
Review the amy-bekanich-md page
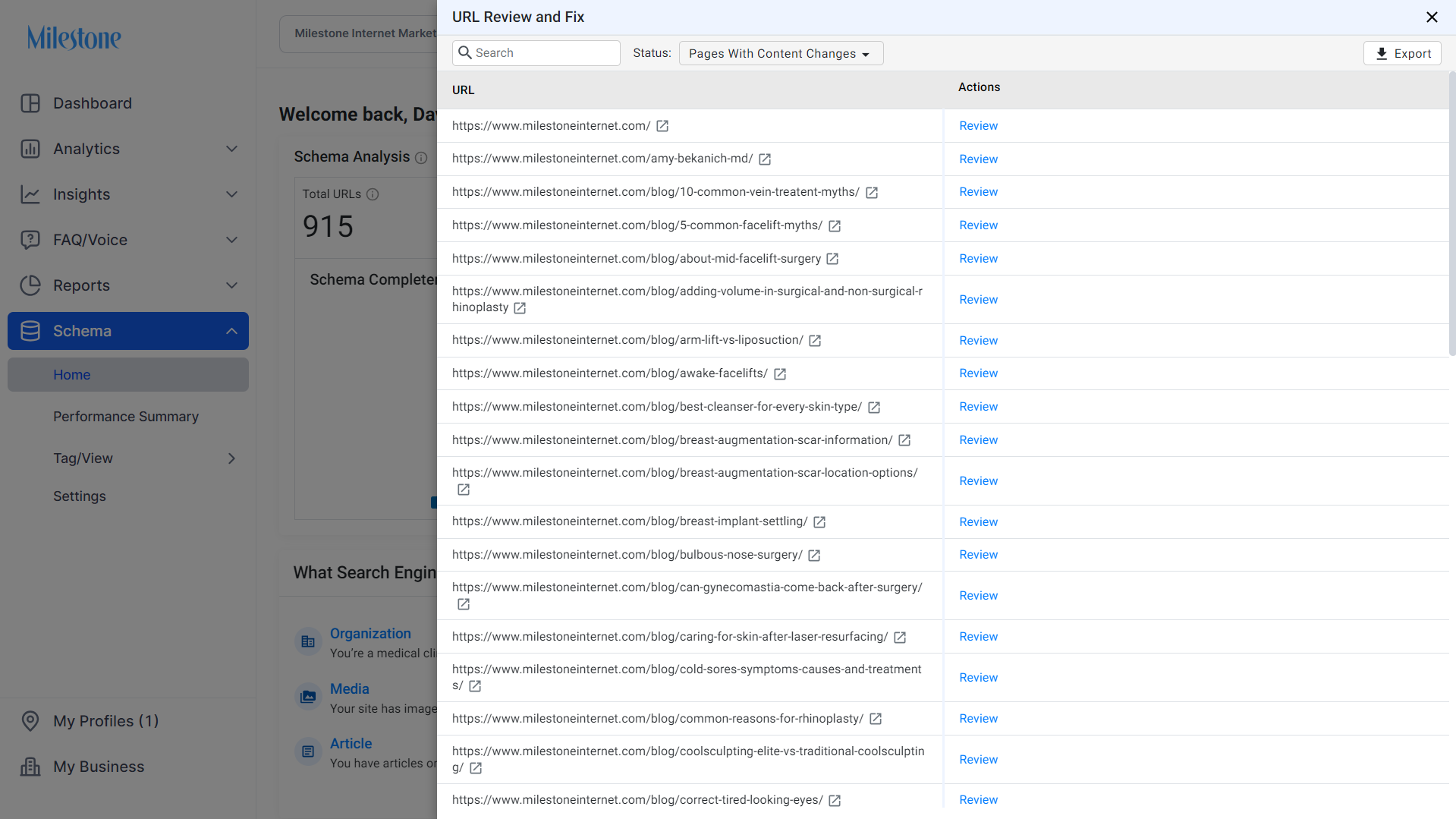coord(978,159)
